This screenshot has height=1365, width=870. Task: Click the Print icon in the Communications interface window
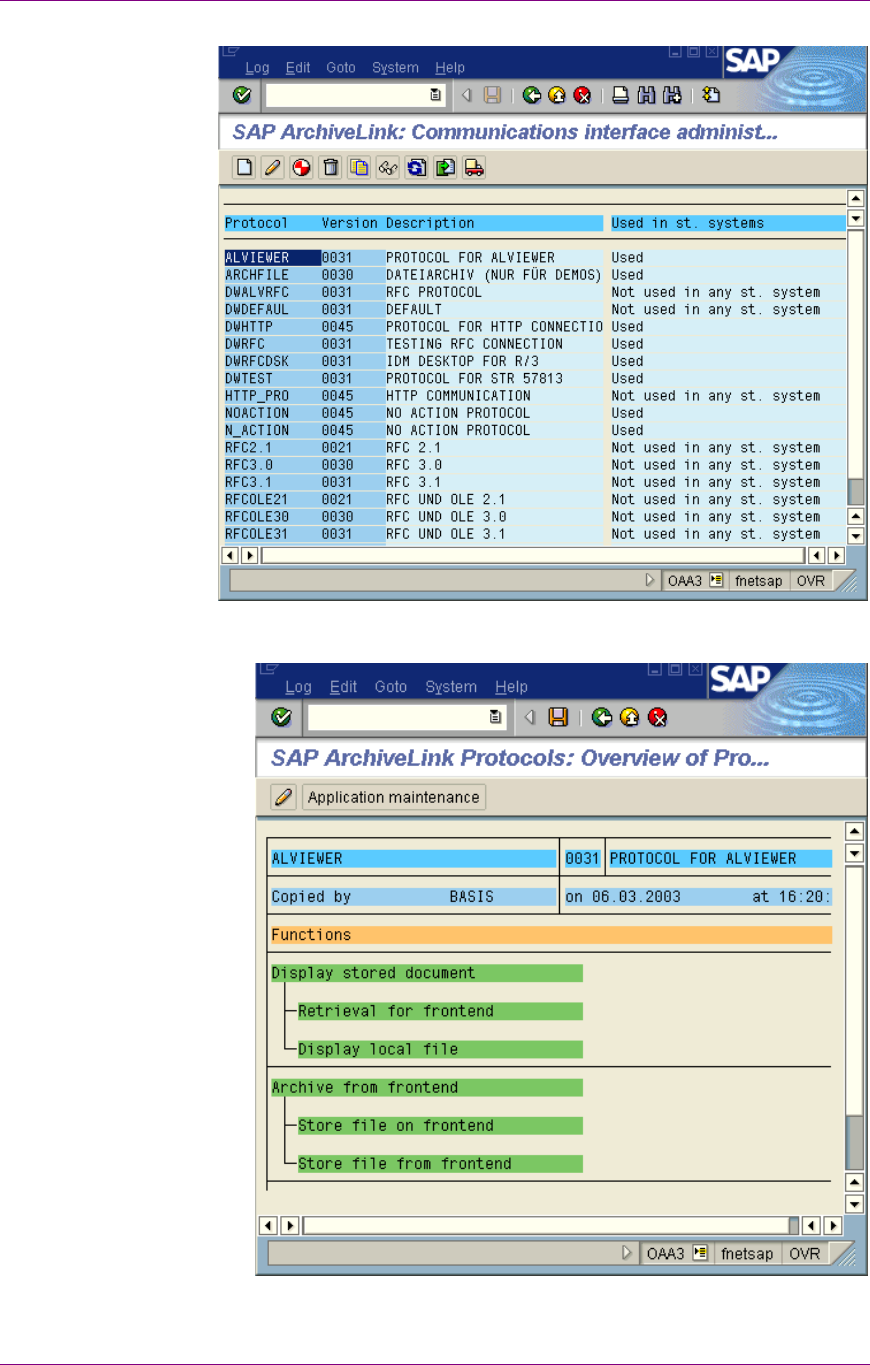click(620, 96)
